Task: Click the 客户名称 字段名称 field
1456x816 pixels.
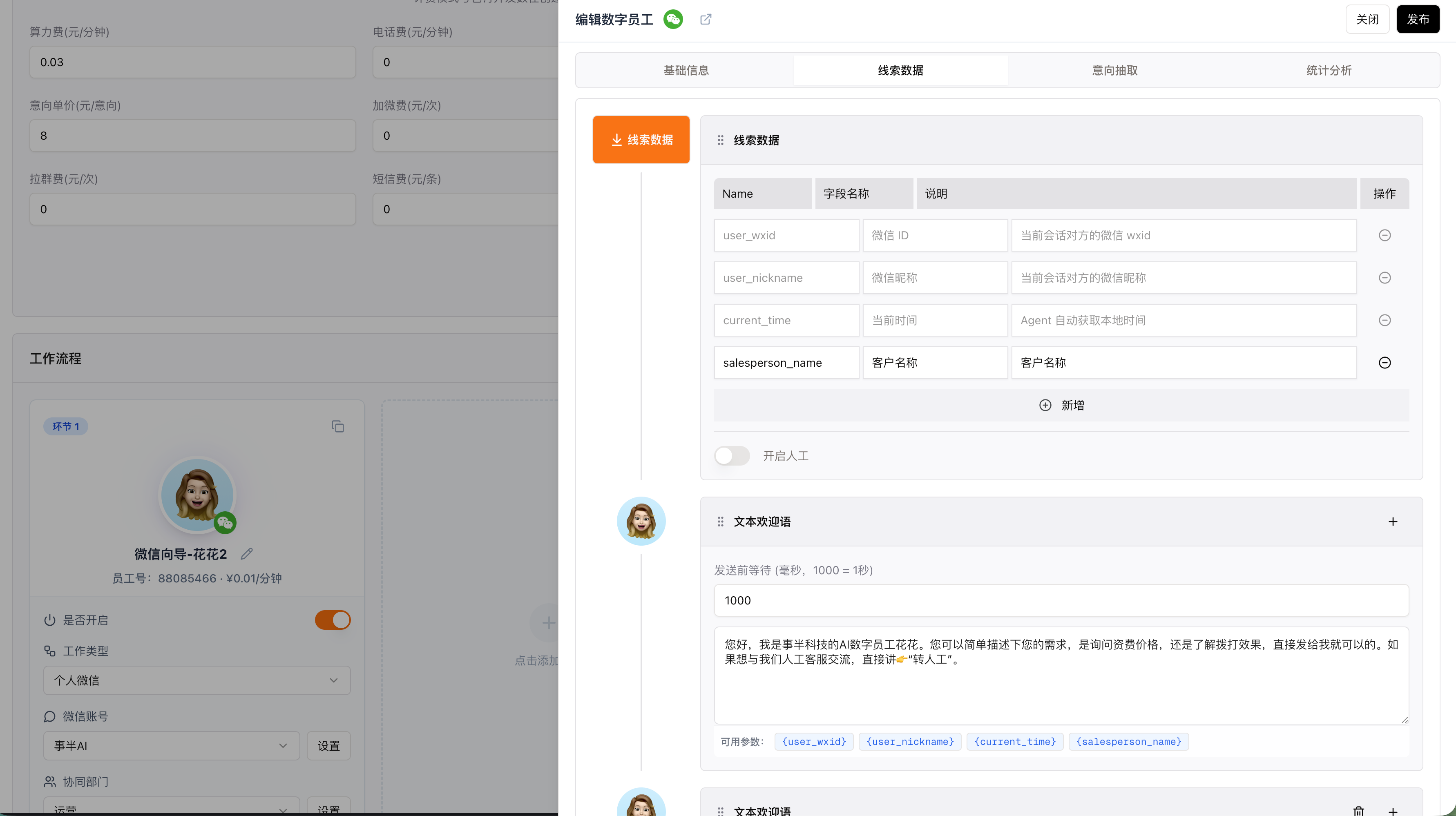Action: click(x=935, y=362)
